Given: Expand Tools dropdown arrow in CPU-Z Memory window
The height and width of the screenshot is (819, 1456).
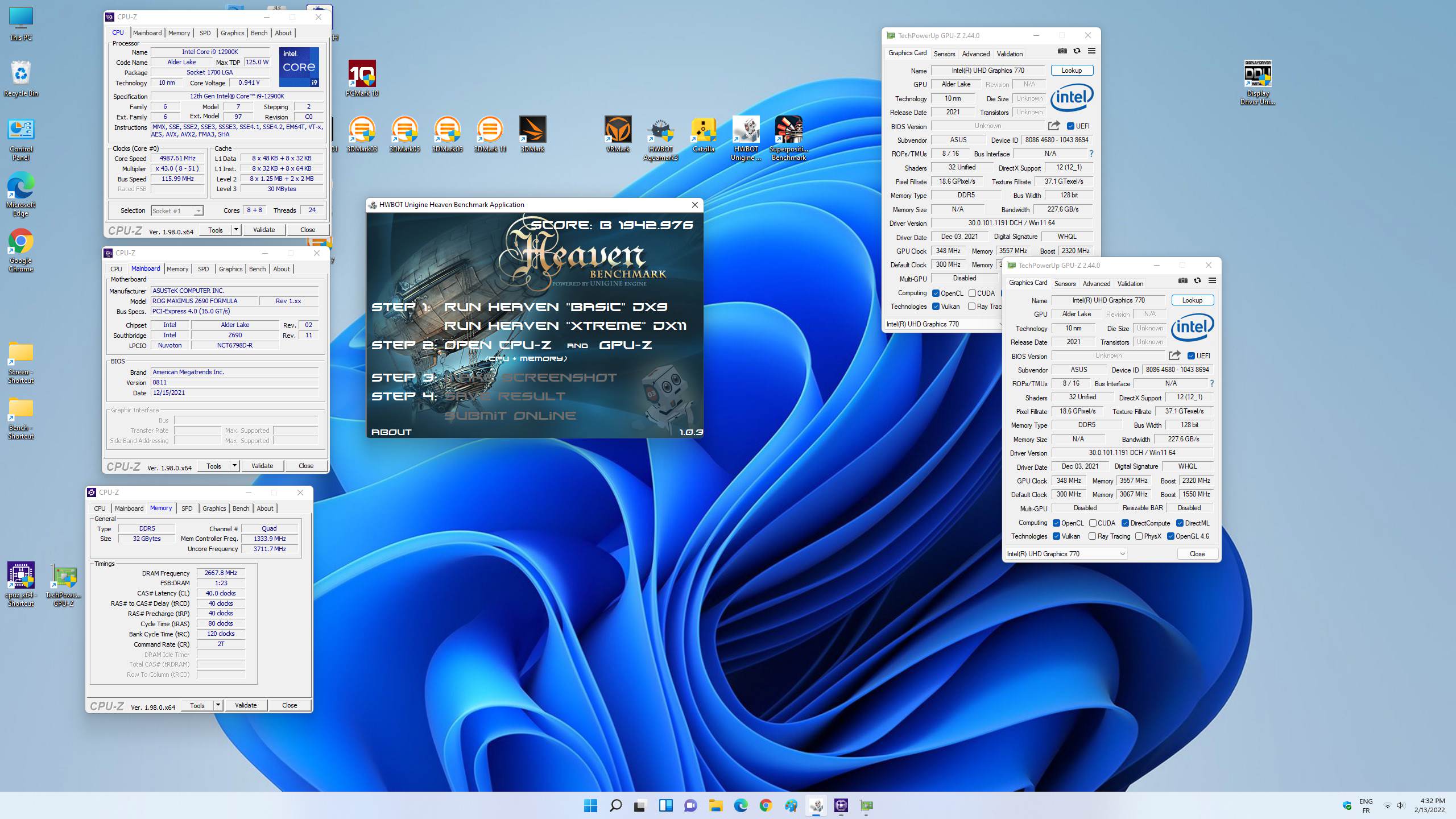Looking at the screenshot, I should pos(218,705).
